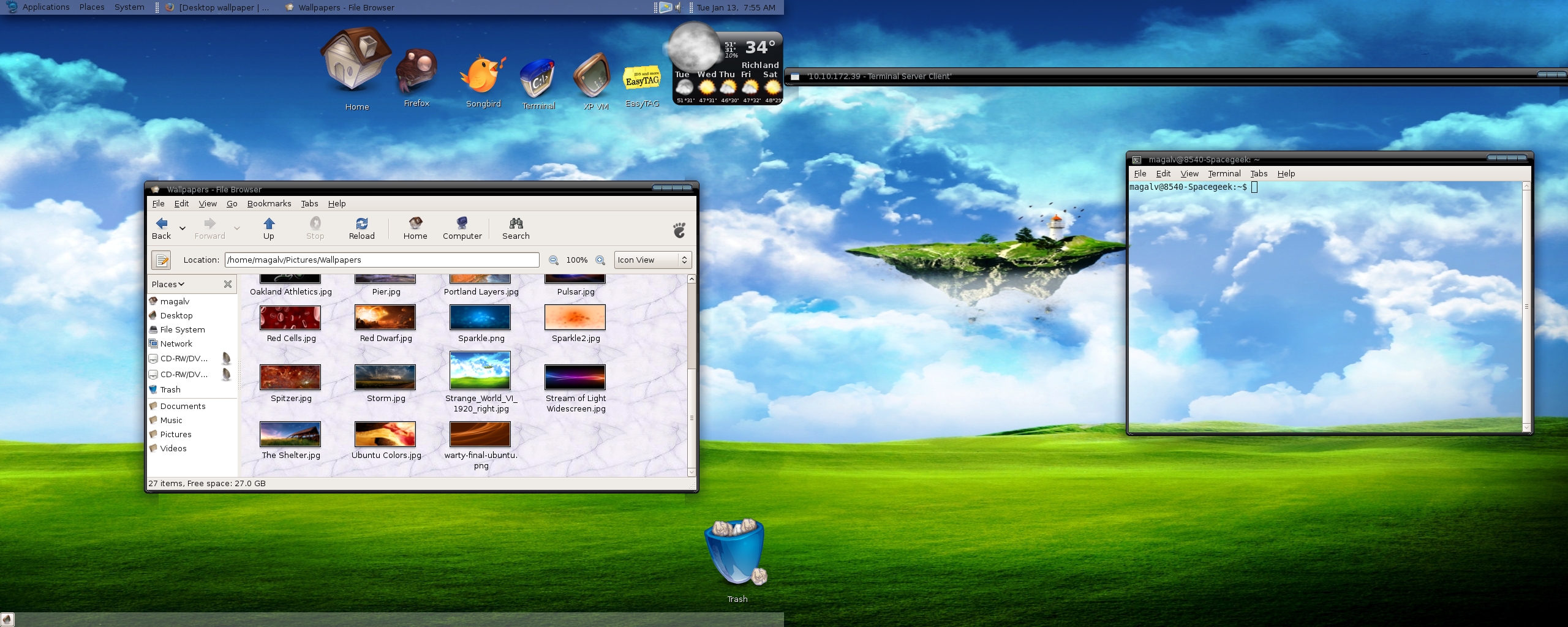
Task: Open the Bookmarks menu
Action: 269,204
